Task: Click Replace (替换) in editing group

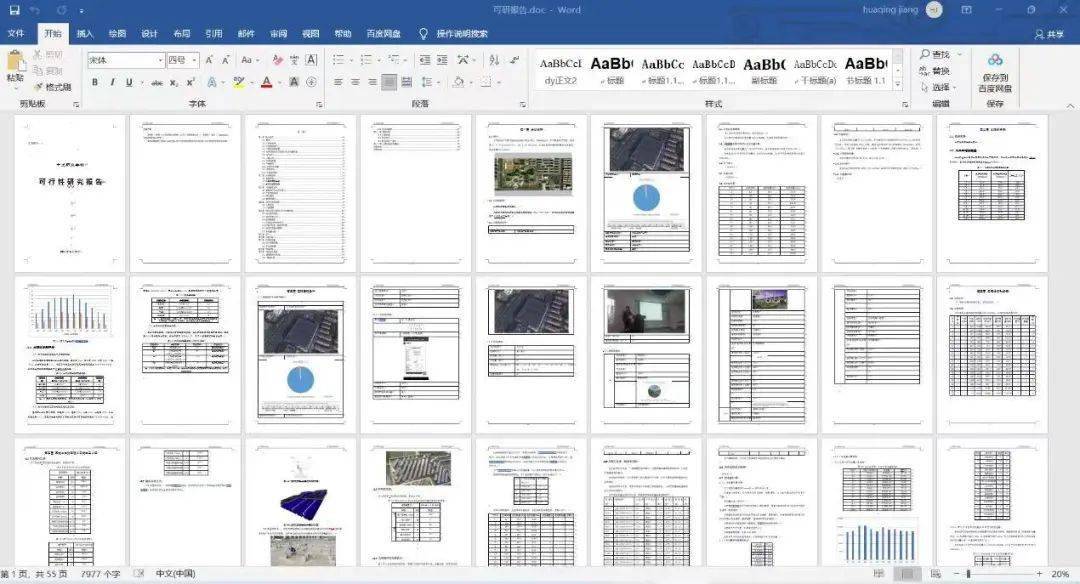Action: coord(935,71)
